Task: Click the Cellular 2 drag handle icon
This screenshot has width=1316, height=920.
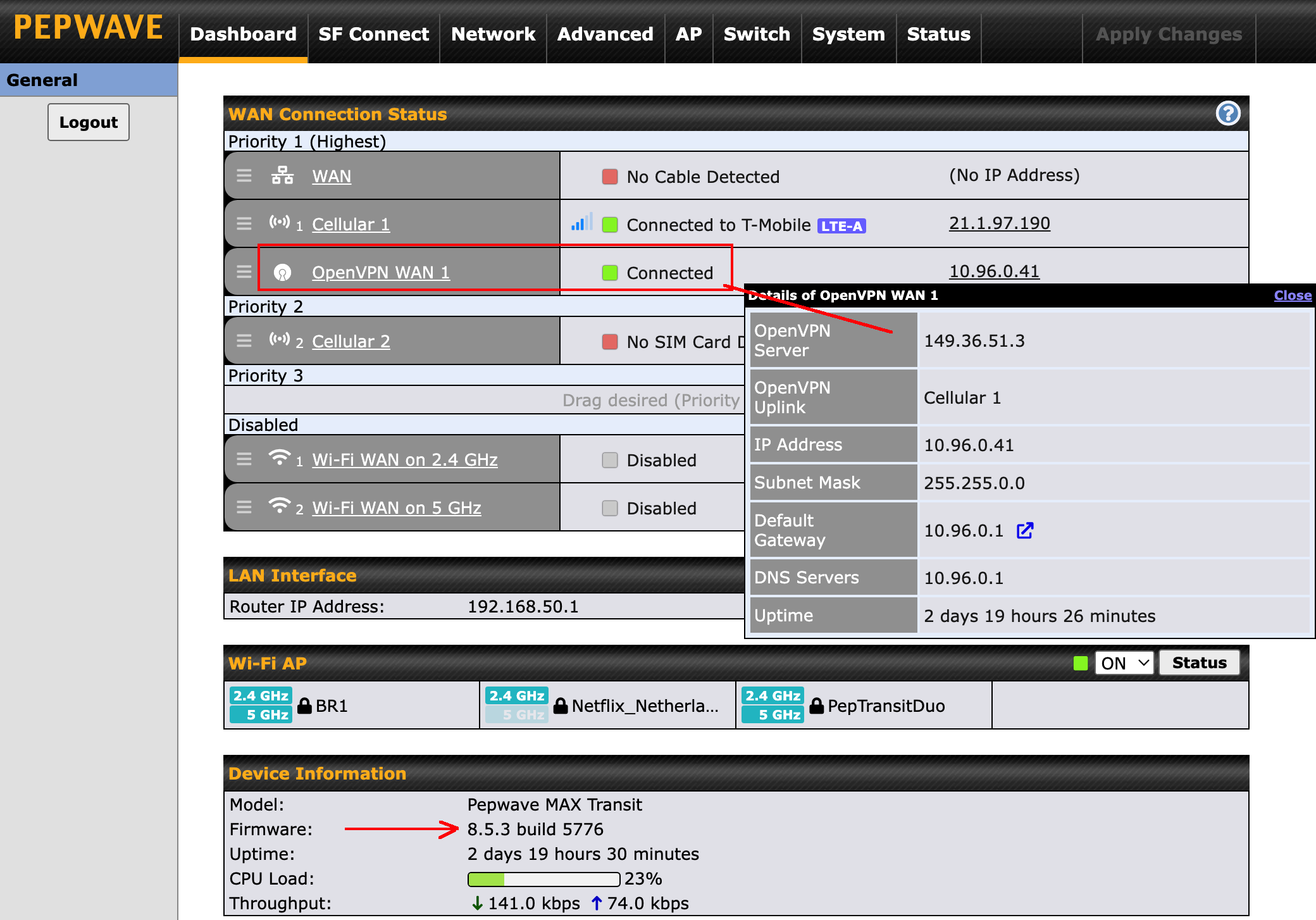Action: point(244,341)
